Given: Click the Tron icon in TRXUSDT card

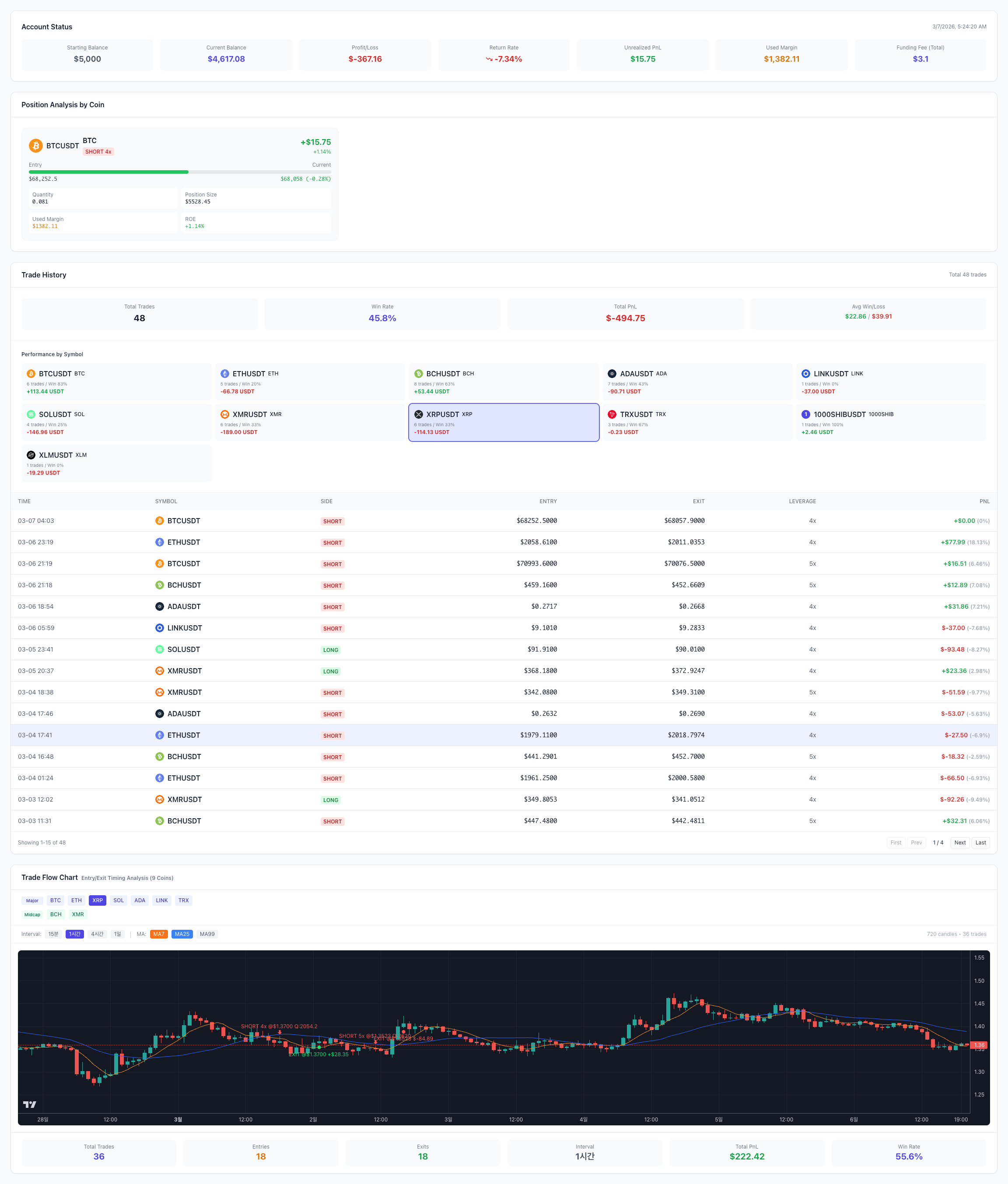Looking at the screenshot, I should (x=612, y=414).
